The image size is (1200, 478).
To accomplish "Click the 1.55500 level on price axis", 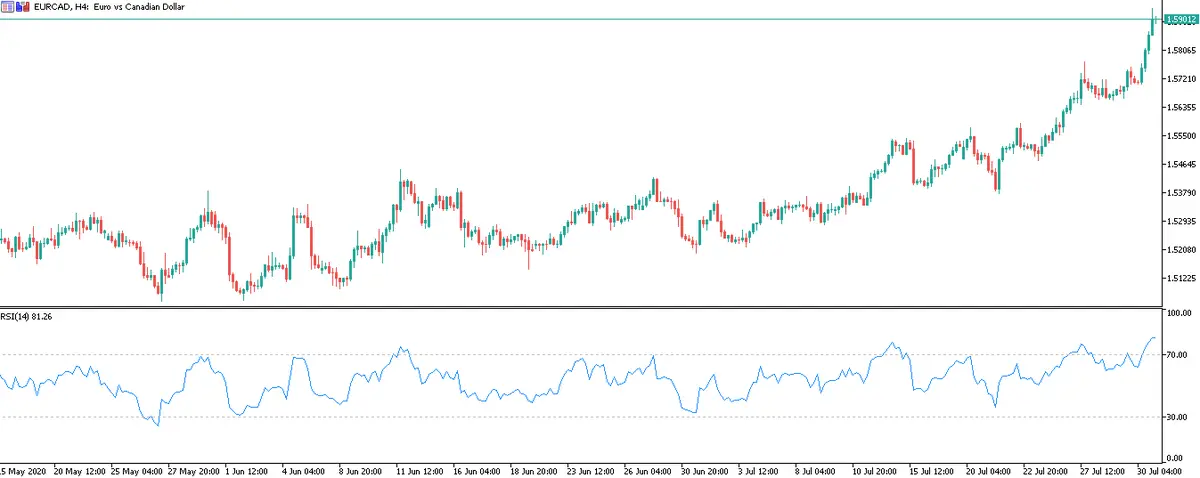I will (1182, 135).
